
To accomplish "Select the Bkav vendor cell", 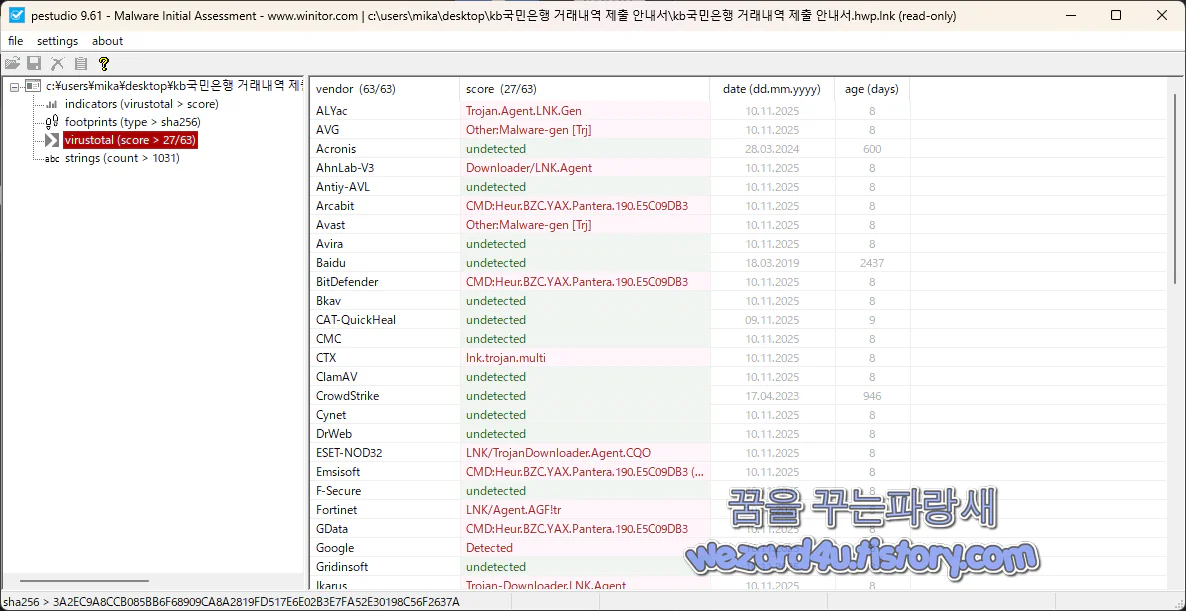I will click(384, 301).
